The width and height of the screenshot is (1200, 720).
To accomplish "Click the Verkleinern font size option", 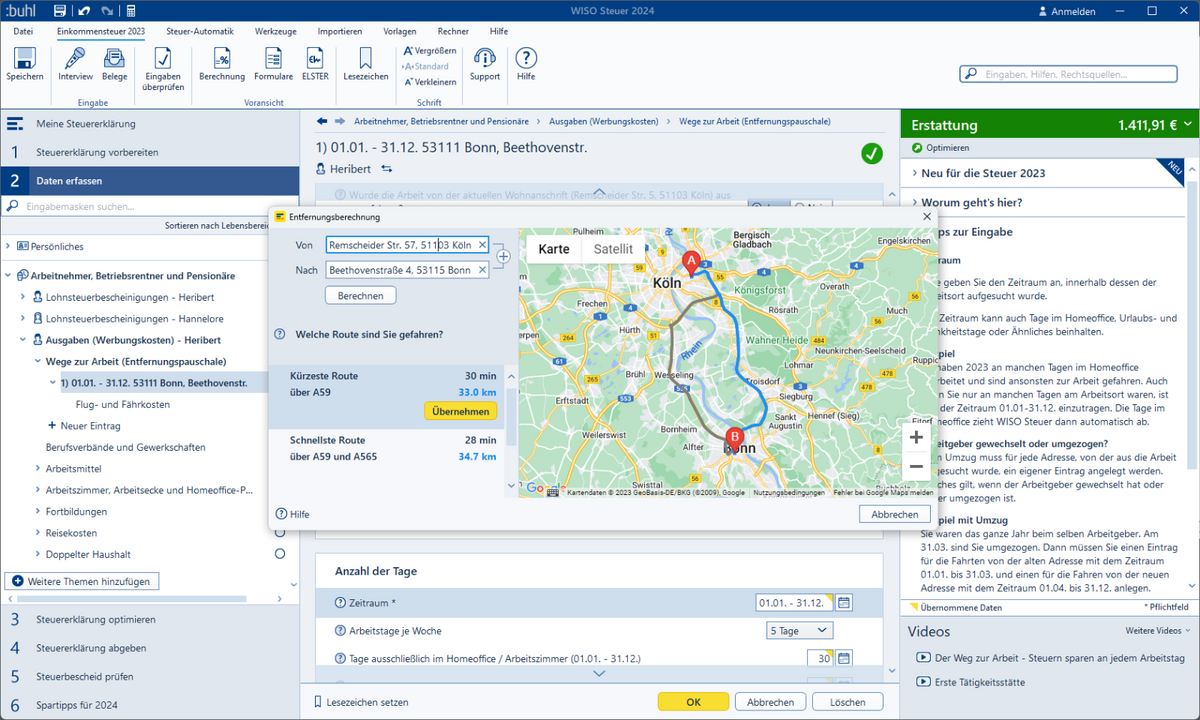I will (x=430, y=82).
